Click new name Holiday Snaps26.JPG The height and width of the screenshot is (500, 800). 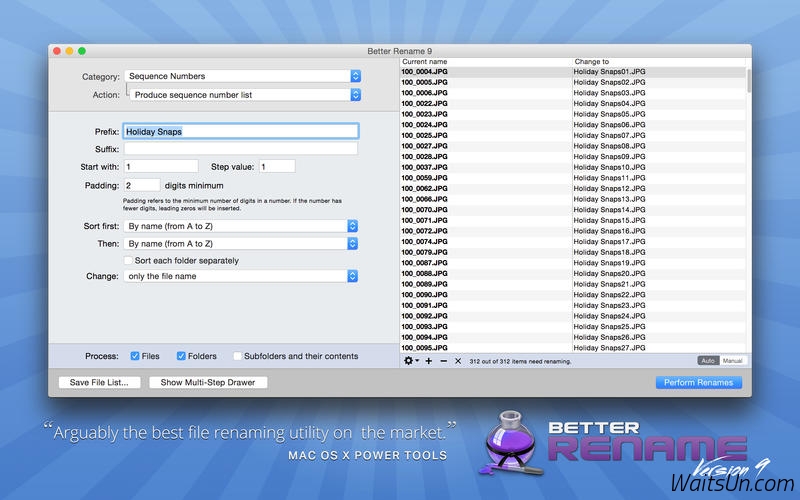609,337
